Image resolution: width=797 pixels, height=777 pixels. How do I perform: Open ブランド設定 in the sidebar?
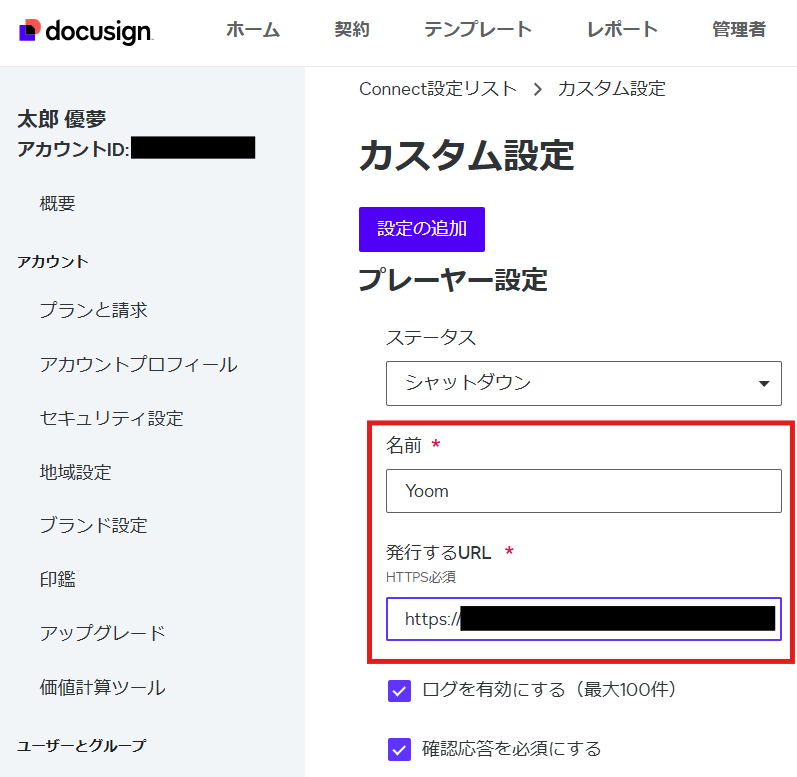point(94,525)
